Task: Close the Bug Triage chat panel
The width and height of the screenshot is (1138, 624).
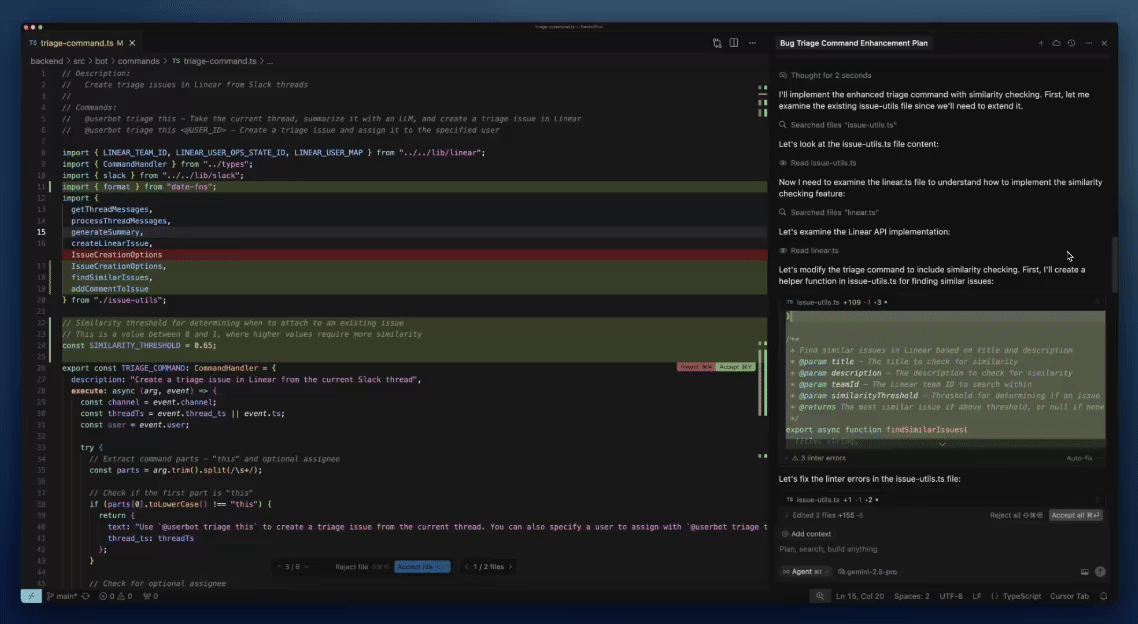Action: [1105, 44]
